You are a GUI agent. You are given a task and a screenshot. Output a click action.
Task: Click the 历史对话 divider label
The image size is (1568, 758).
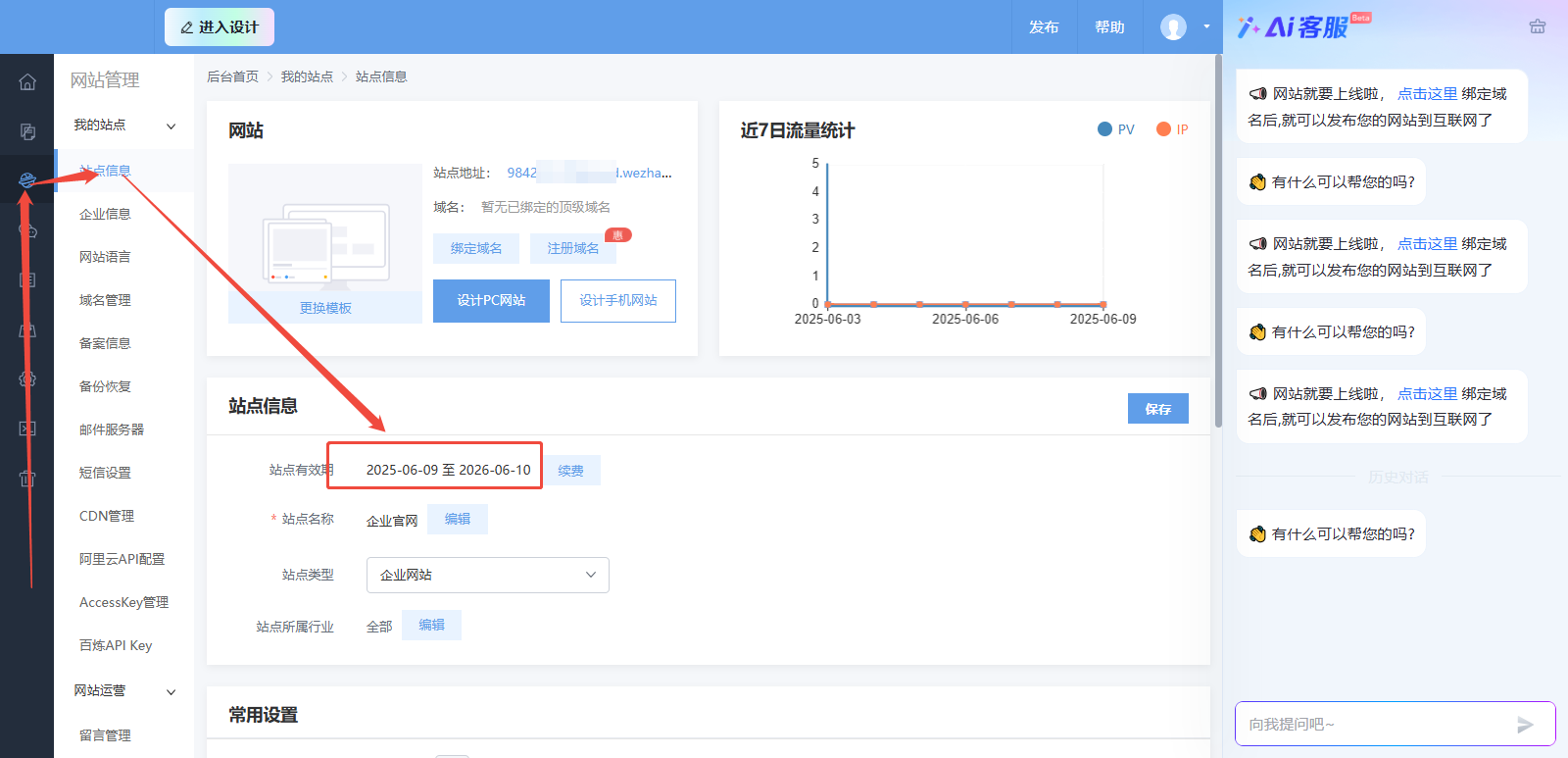[1398, 478]
